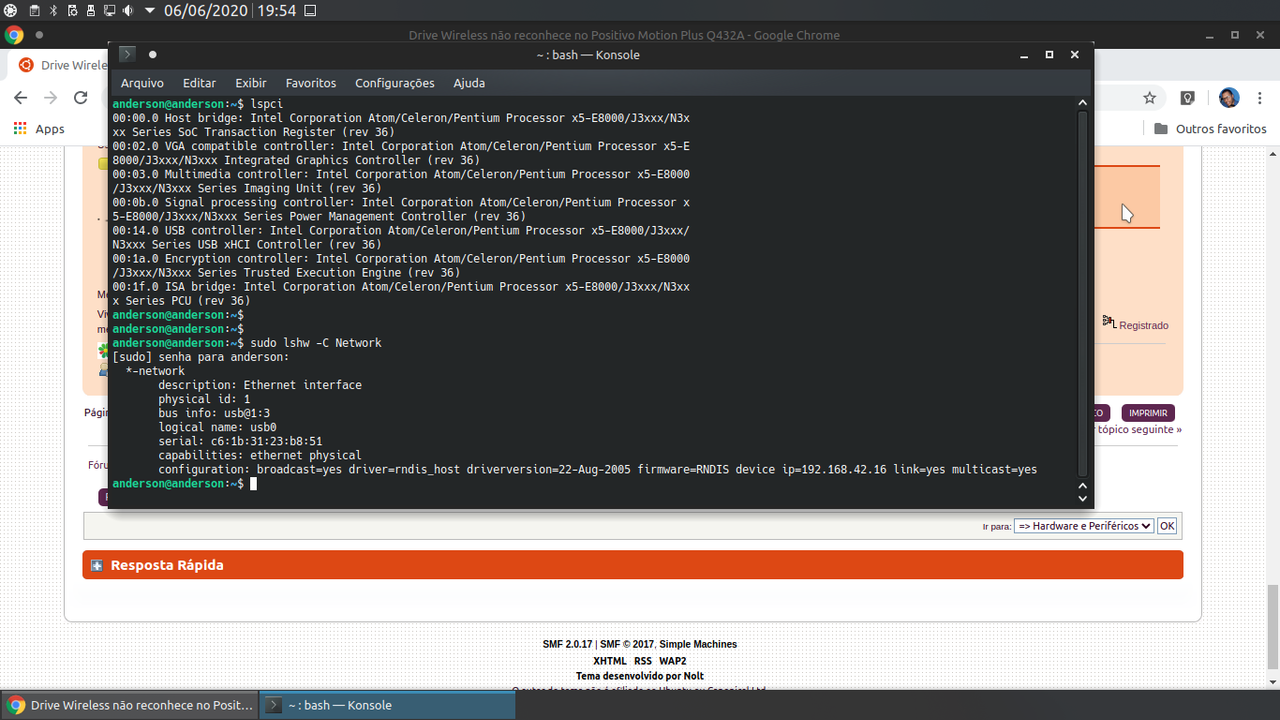Click the OK button beside the jump dropdown

[x=1167, y=526]
